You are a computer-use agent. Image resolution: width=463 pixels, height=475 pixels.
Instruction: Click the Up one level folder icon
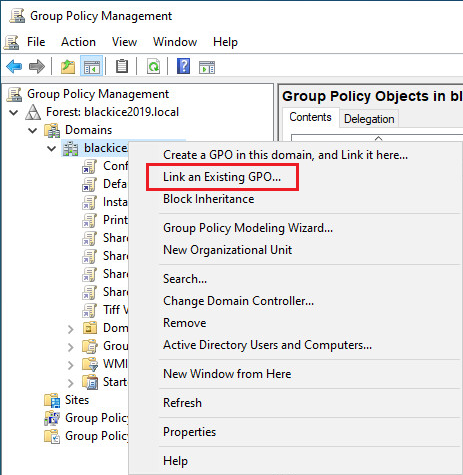tap(68, 67)
